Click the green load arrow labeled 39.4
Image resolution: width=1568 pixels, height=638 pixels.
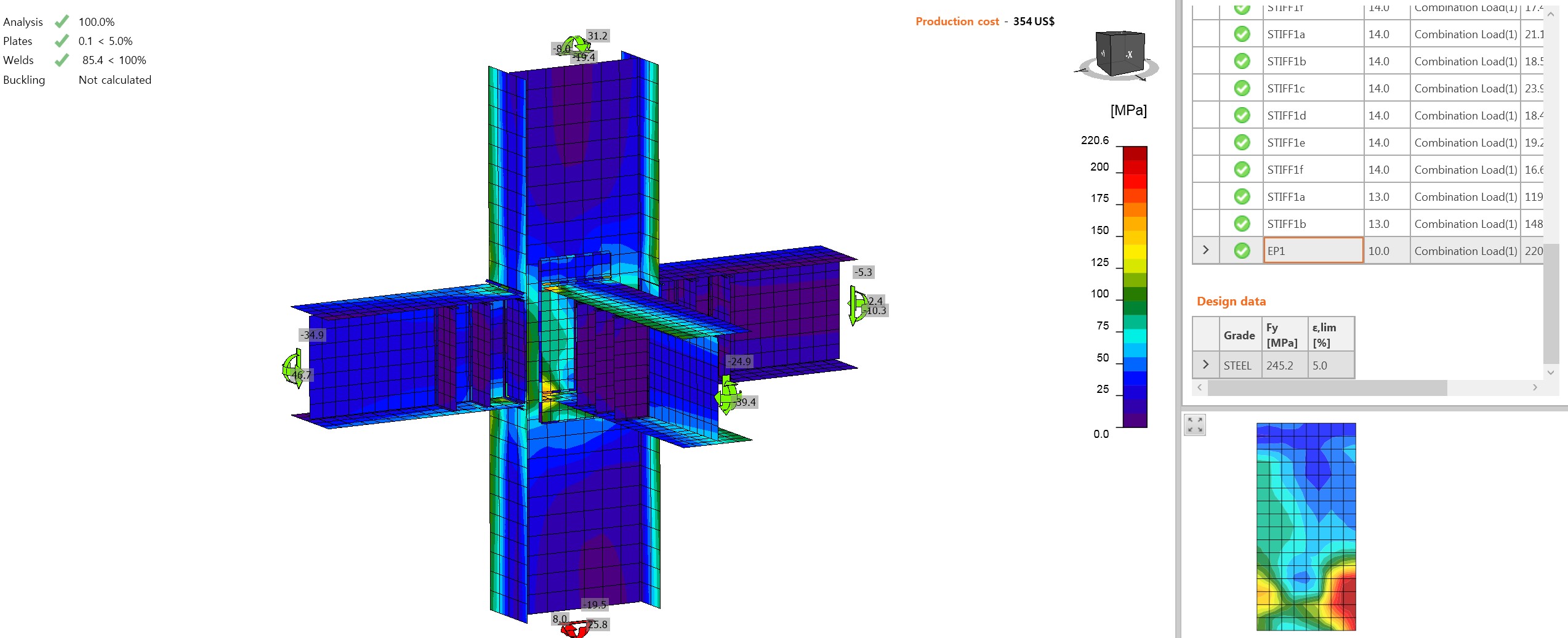click(x=726, y=395)
